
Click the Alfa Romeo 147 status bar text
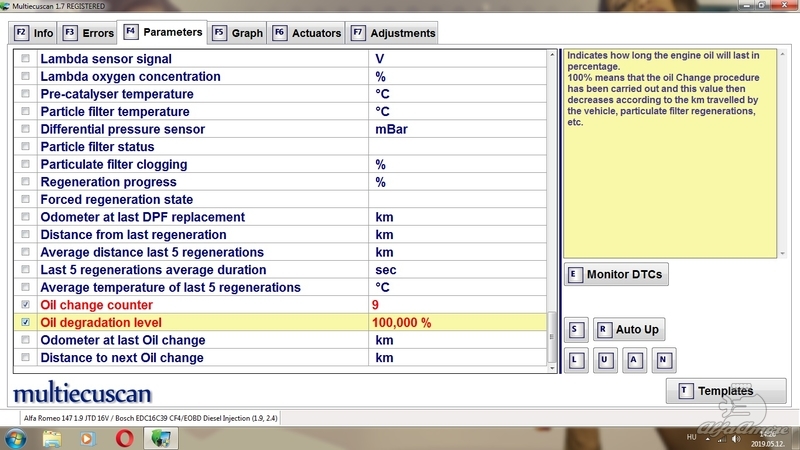pos(151,418)
